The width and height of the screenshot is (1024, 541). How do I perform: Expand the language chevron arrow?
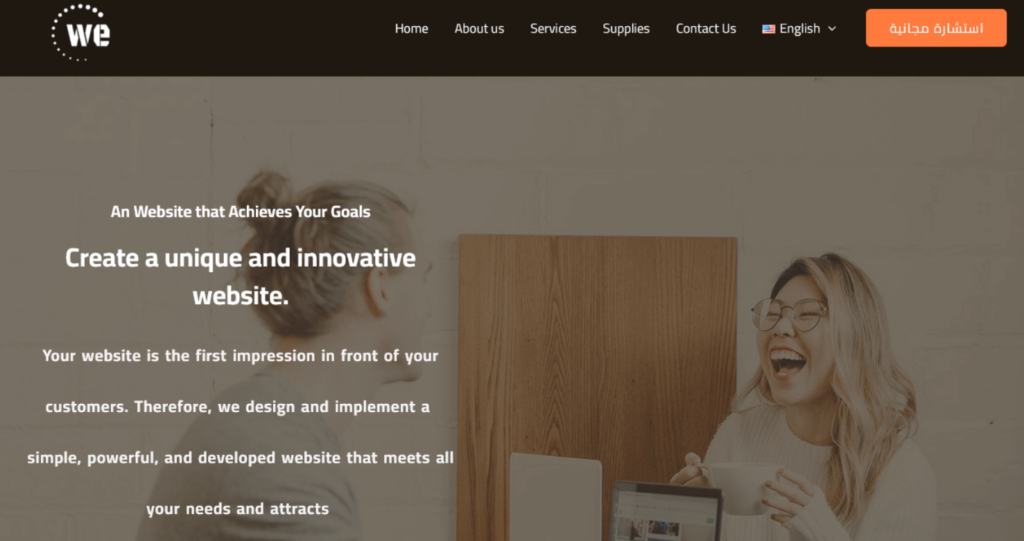(832, 29)
